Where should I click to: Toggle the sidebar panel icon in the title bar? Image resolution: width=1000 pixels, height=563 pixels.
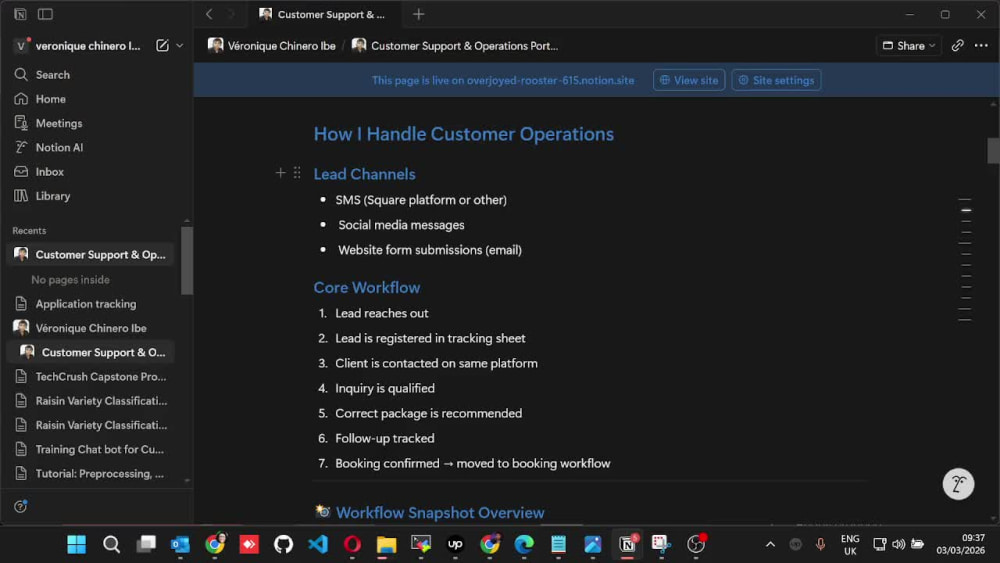point(45,14)
